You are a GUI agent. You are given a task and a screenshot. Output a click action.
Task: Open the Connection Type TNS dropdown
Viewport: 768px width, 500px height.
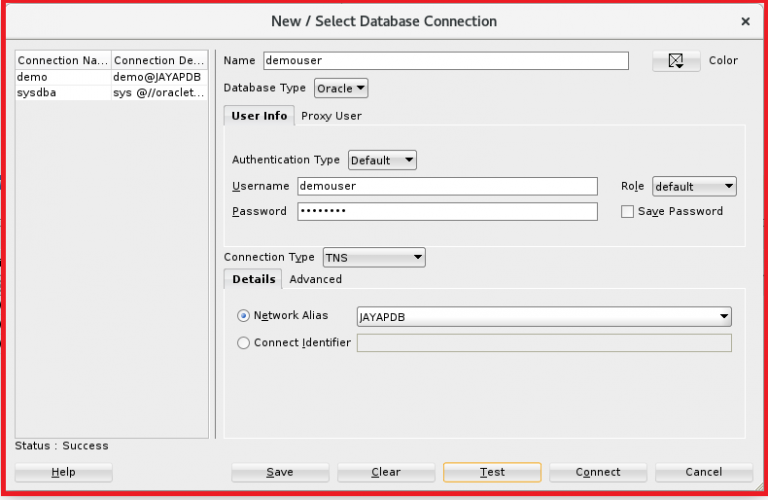click(x=374, y=258)
